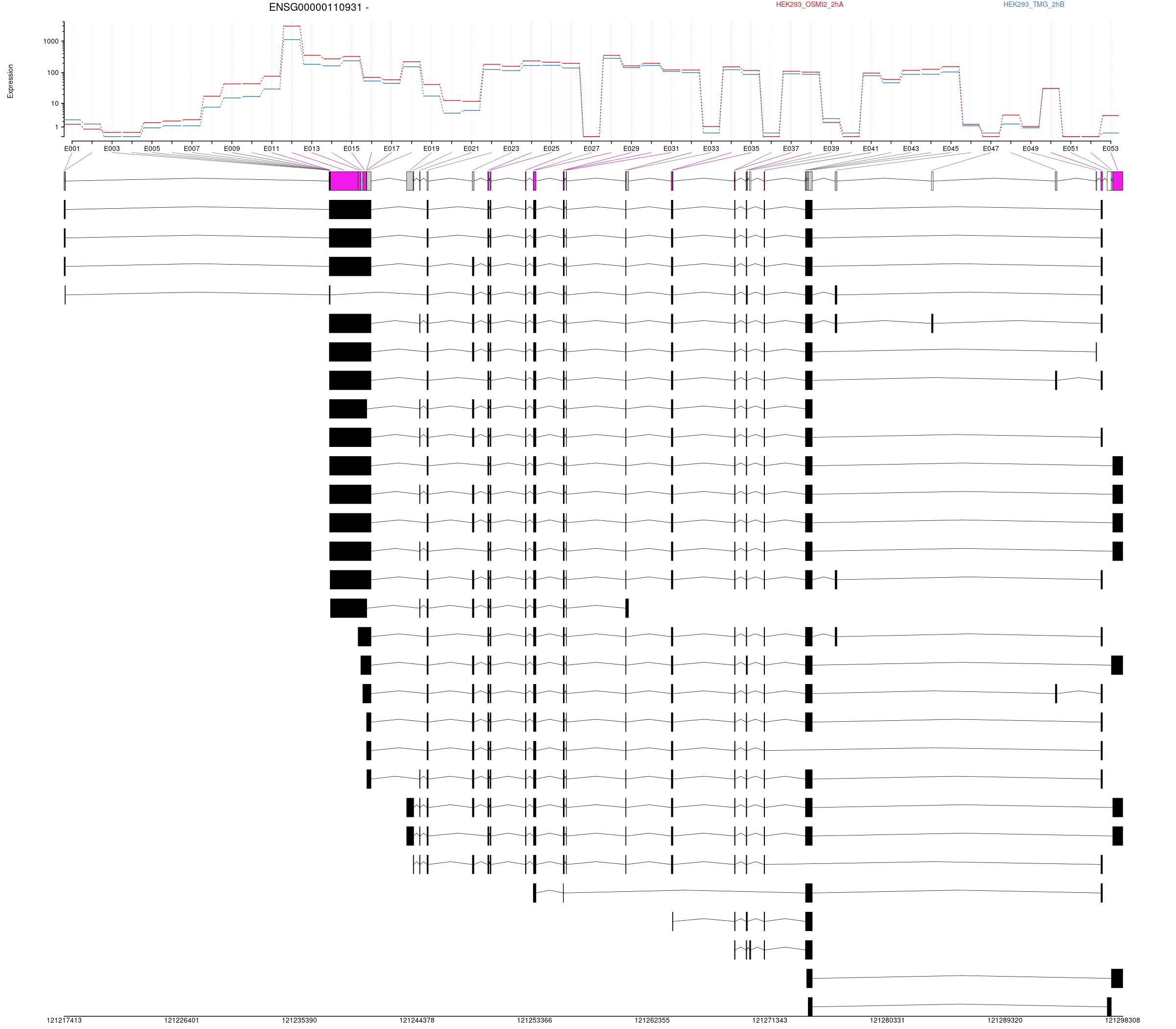The height and width of the screenshot is (1029, 1176).
Task: Select exon label E009
Action: [x=231, y=149]
